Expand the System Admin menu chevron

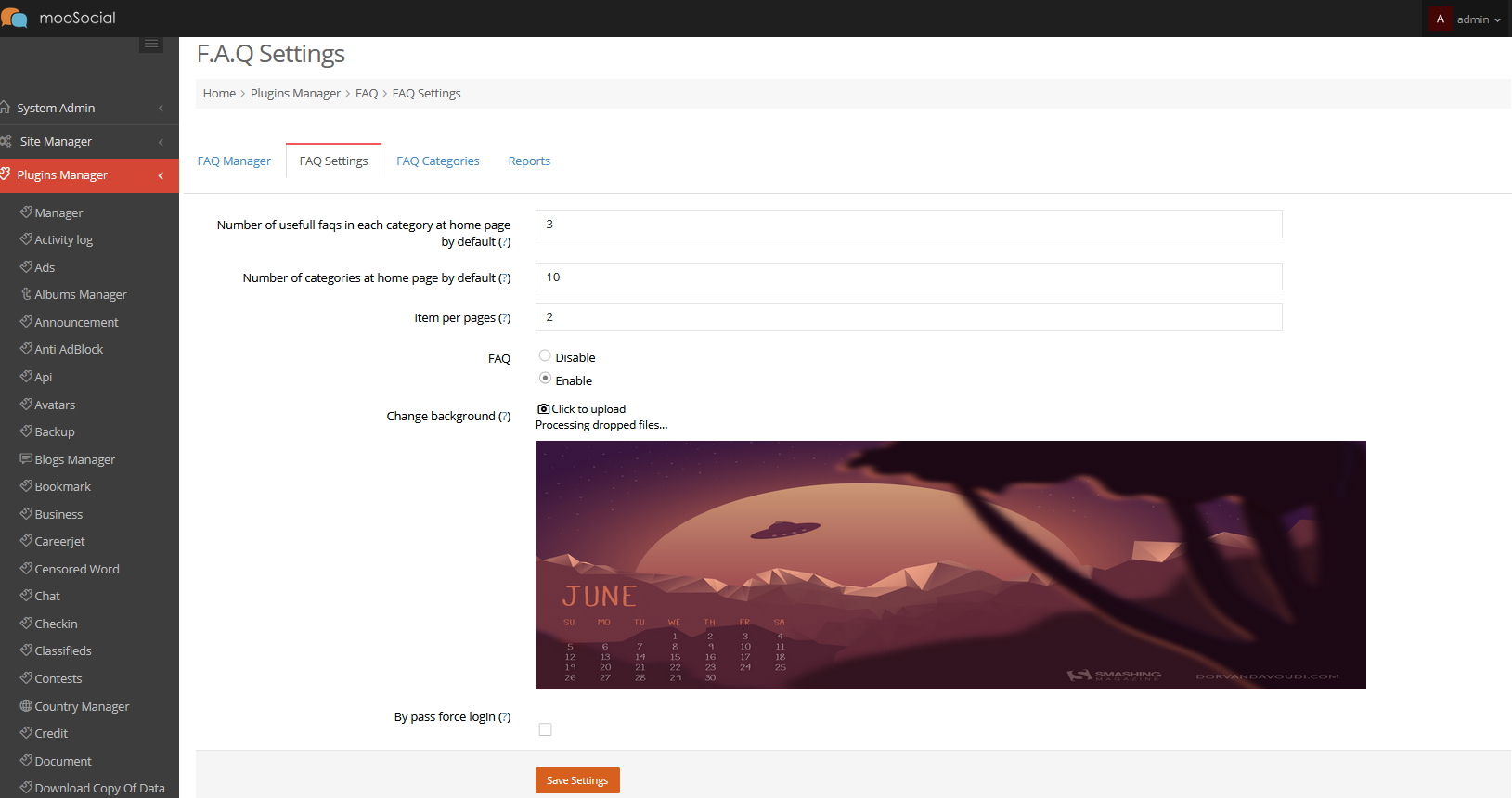161,109
